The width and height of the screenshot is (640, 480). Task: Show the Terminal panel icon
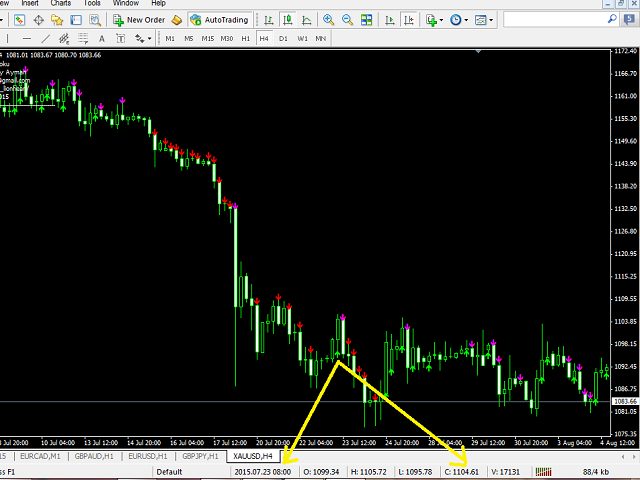click(76, 20)
